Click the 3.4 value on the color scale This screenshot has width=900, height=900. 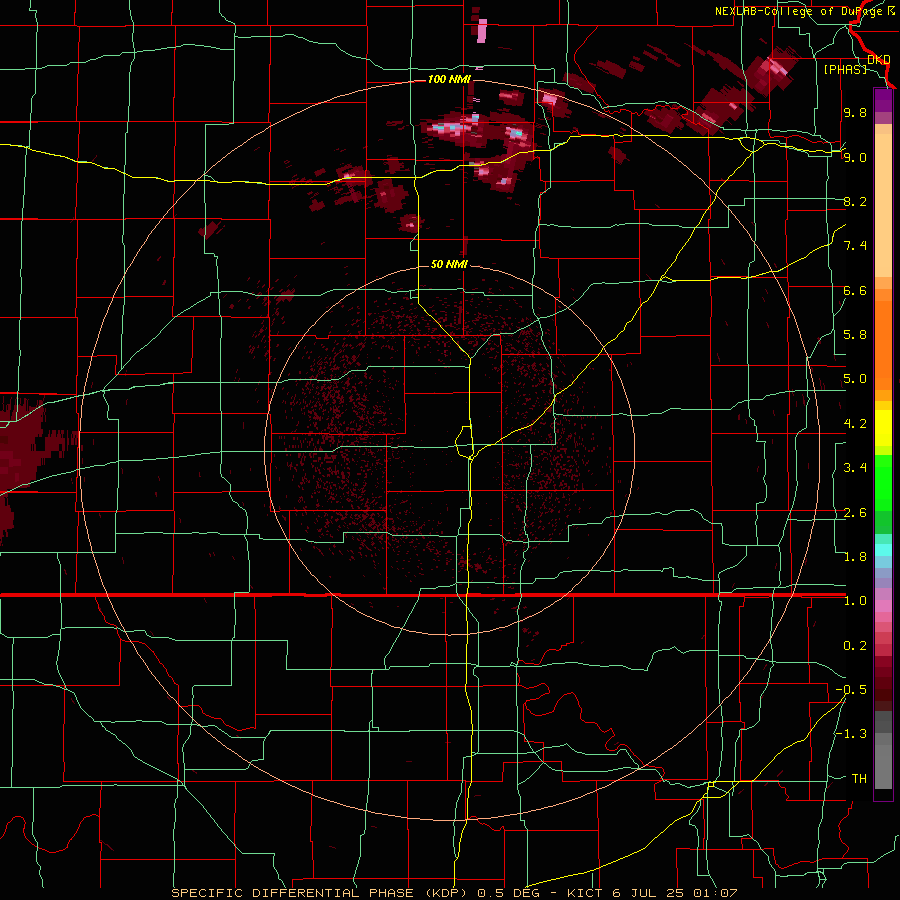pos(855,468)
